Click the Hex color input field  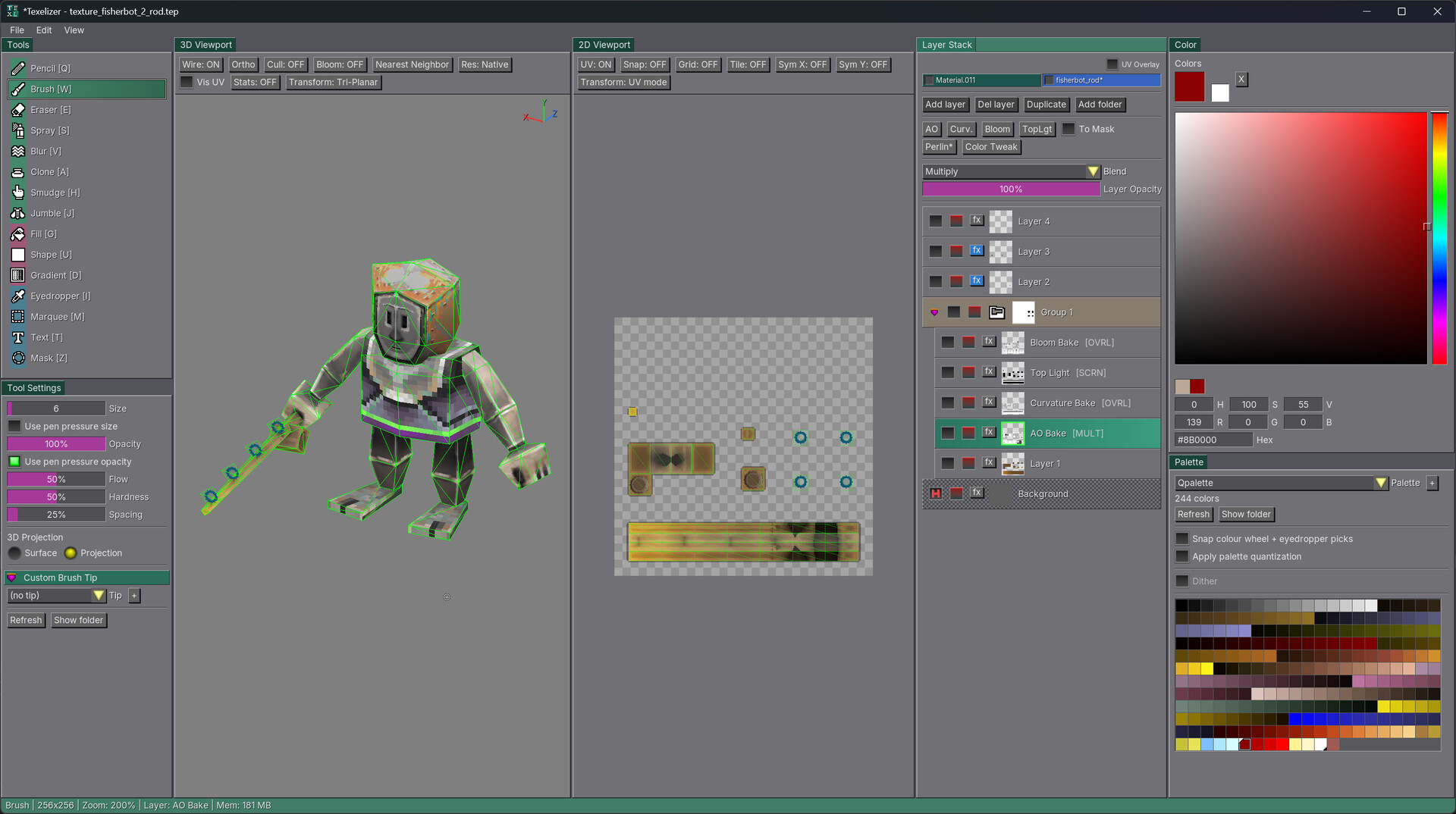tap(1213, 440)
